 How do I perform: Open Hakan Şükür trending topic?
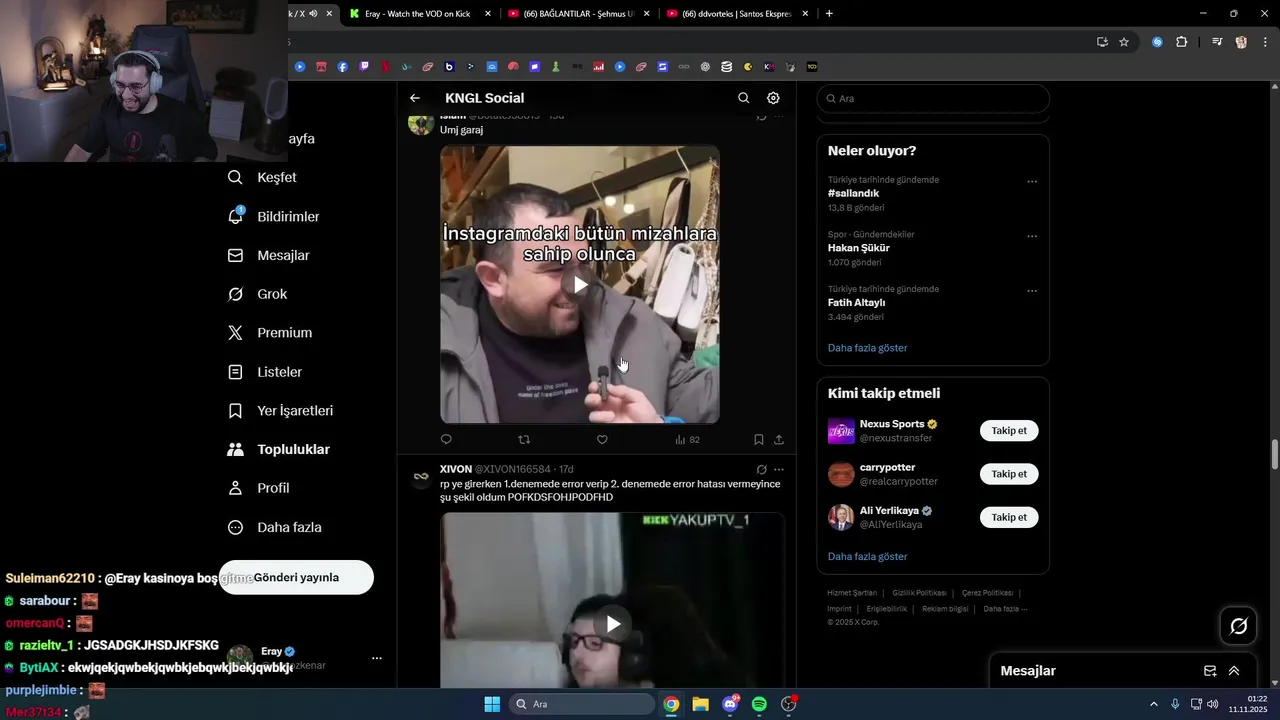click(858, 248)
